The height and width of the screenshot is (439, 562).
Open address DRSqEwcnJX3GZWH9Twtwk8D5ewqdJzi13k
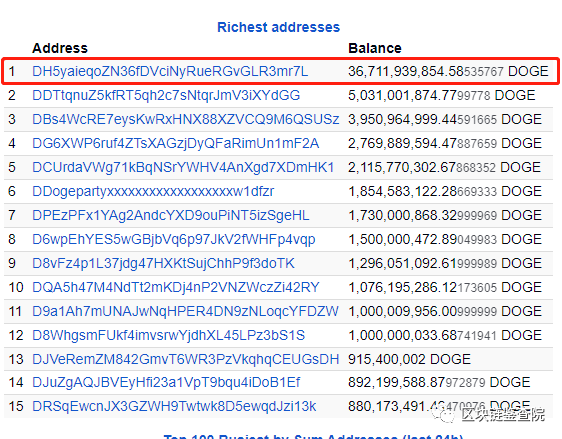pyautogui.click(x=174, y=406)
